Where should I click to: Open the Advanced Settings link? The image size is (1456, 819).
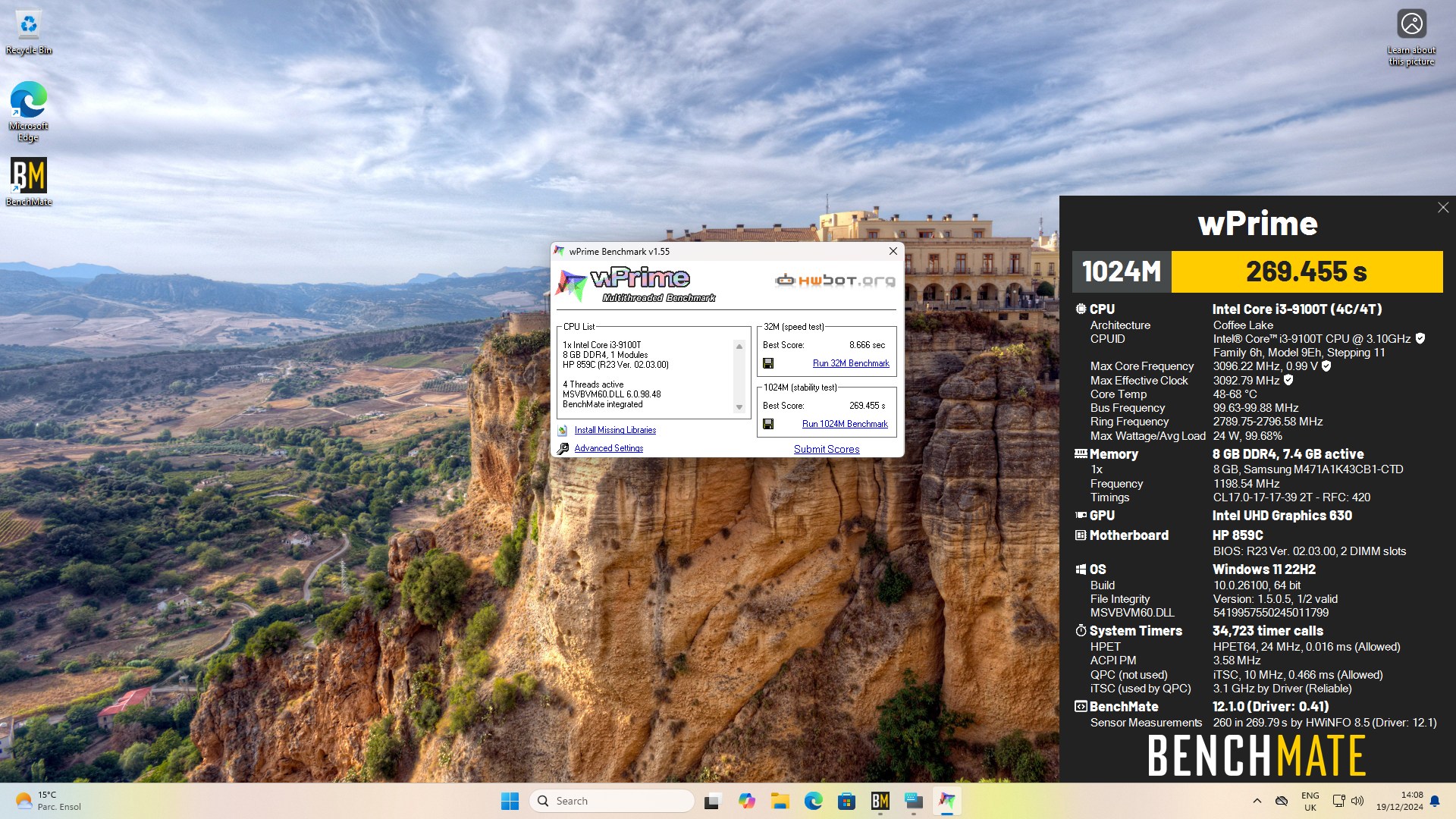(x=608, y=448)
